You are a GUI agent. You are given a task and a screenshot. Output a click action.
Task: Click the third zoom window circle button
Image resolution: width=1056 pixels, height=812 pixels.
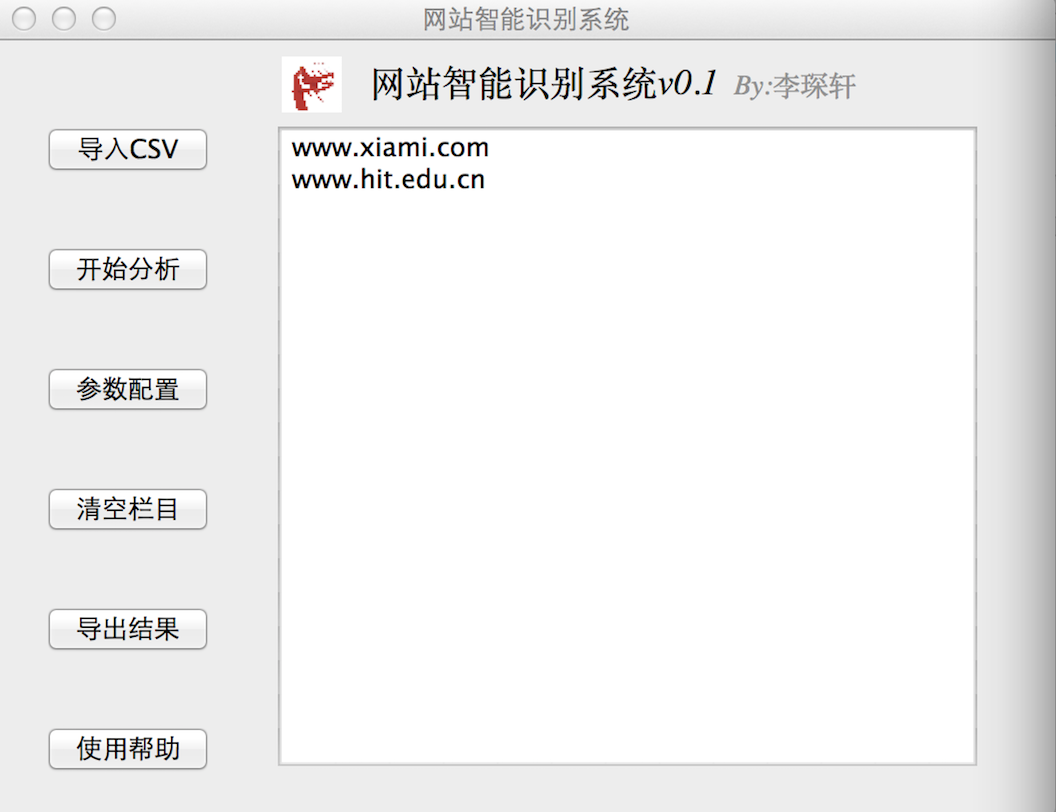104,19
